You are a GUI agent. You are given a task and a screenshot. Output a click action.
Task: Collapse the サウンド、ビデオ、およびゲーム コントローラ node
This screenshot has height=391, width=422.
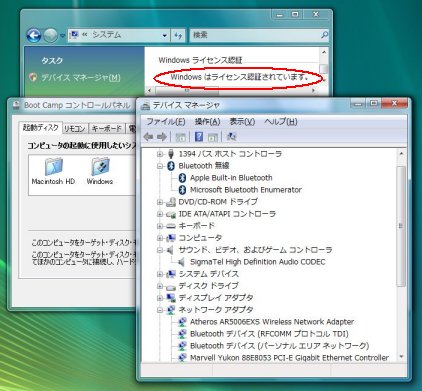click(160, 250)
